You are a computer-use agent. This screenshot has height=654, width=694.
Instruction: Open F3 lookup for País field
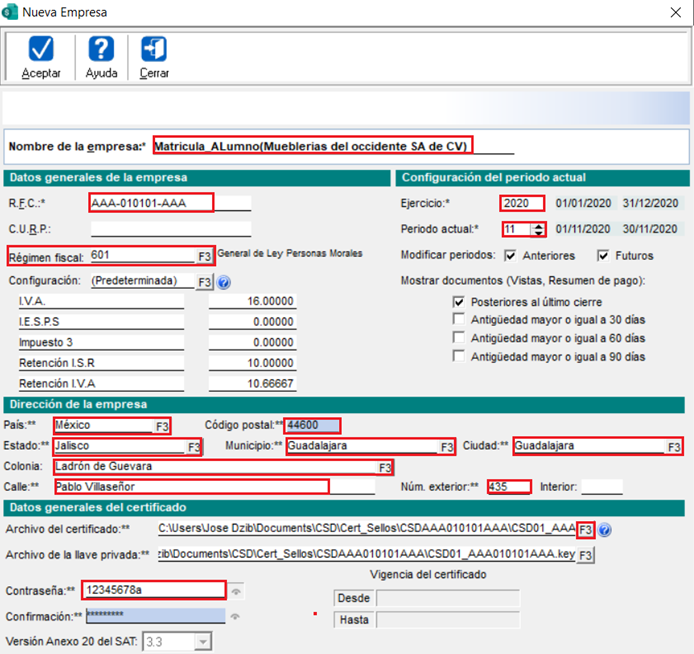pyautogui.click(x=162, y=426)
